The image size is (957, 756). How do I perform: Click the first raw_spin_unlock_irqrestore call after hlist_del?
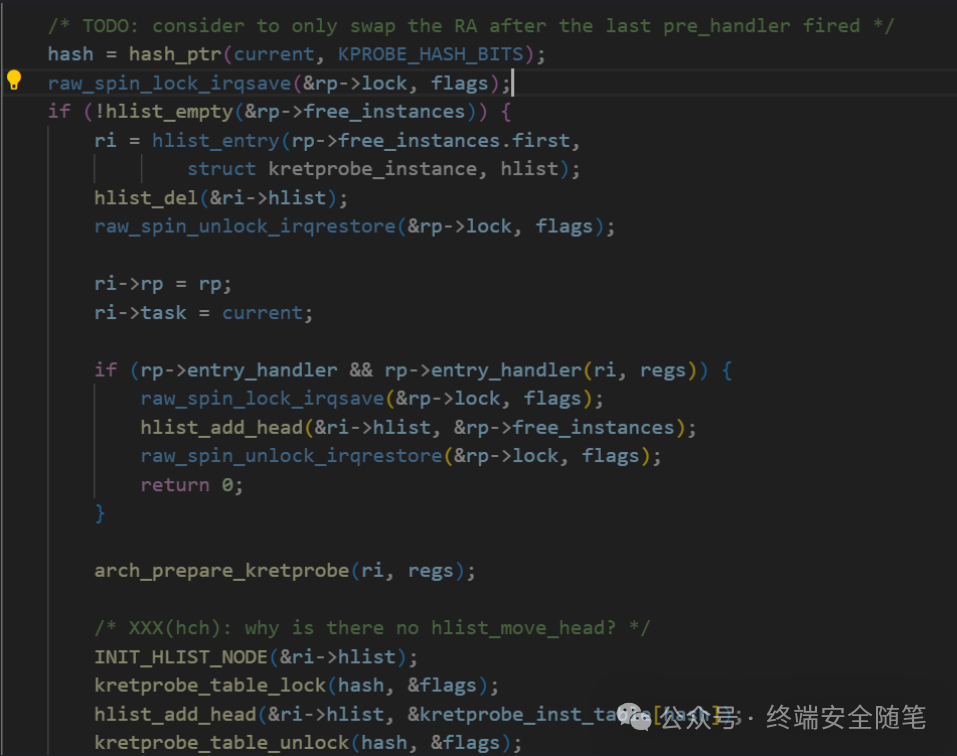point(355,226)
